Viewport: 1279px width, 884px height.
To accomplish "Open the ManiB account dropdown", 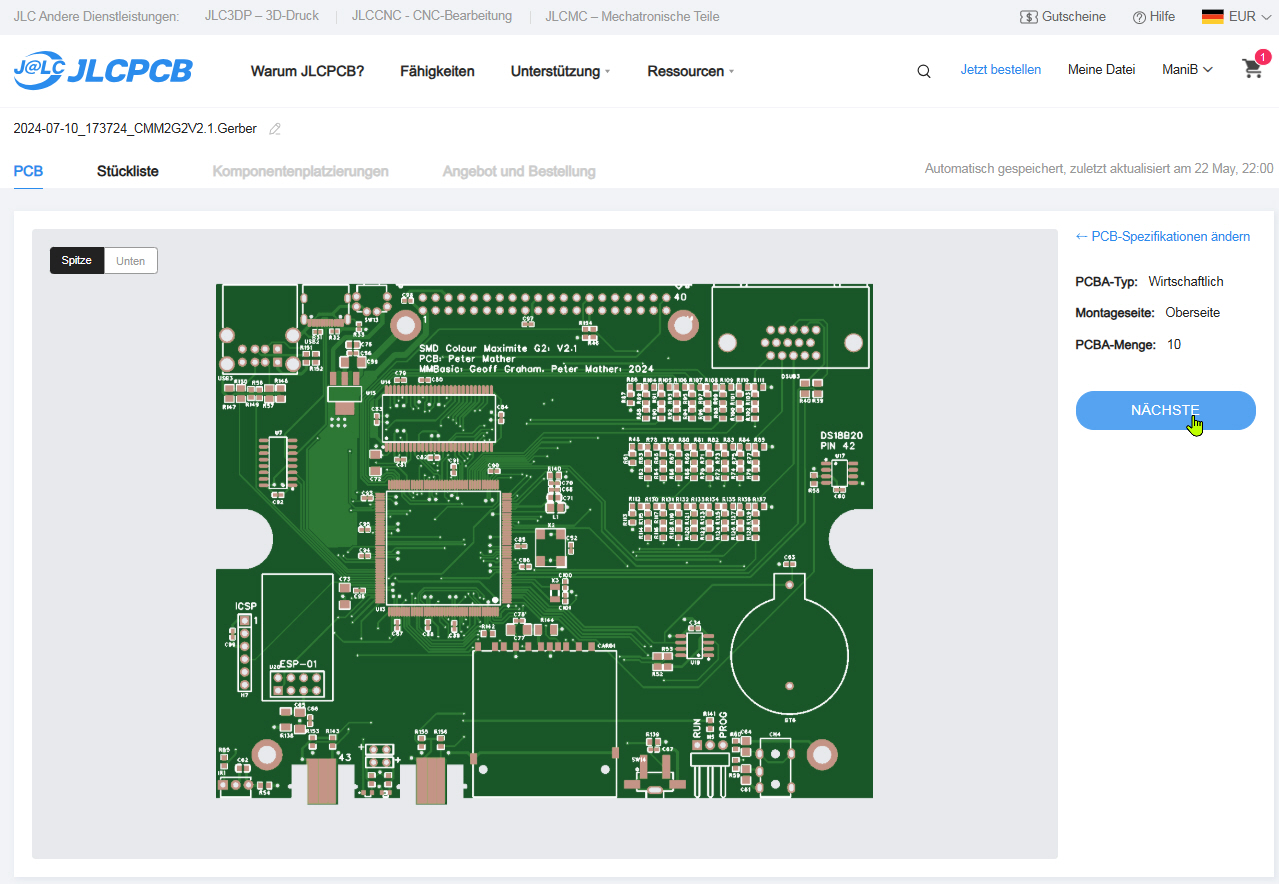I will (1187, 70).
